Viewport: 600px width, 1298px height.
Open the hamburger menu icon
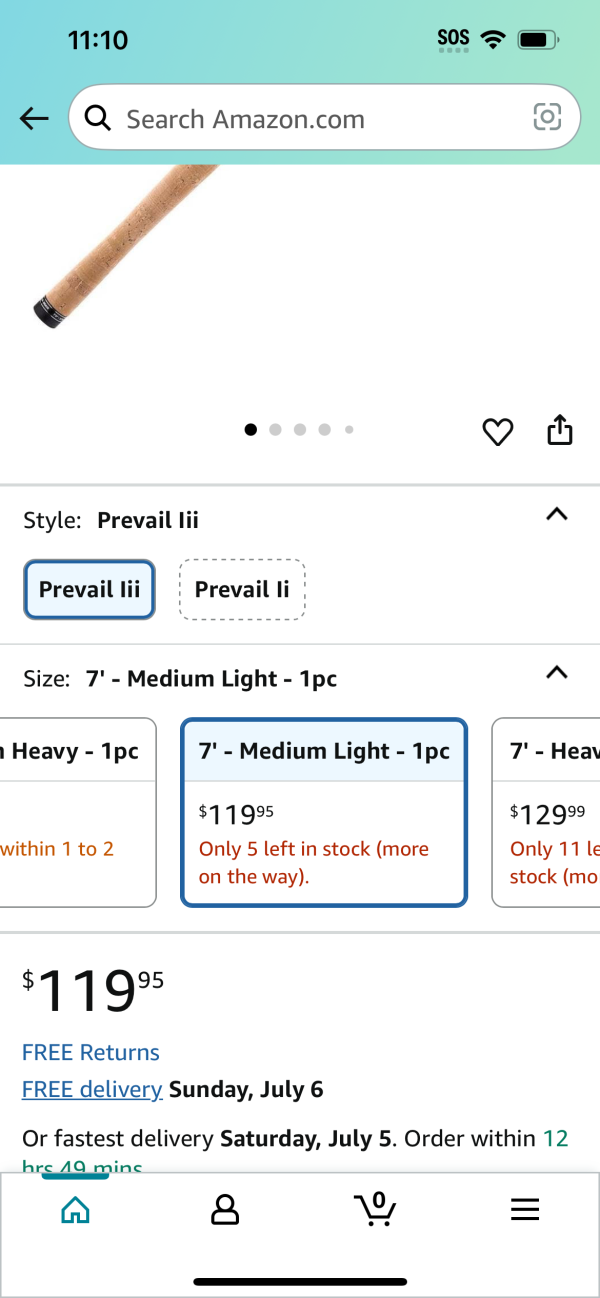click(x=525, y=1210)
